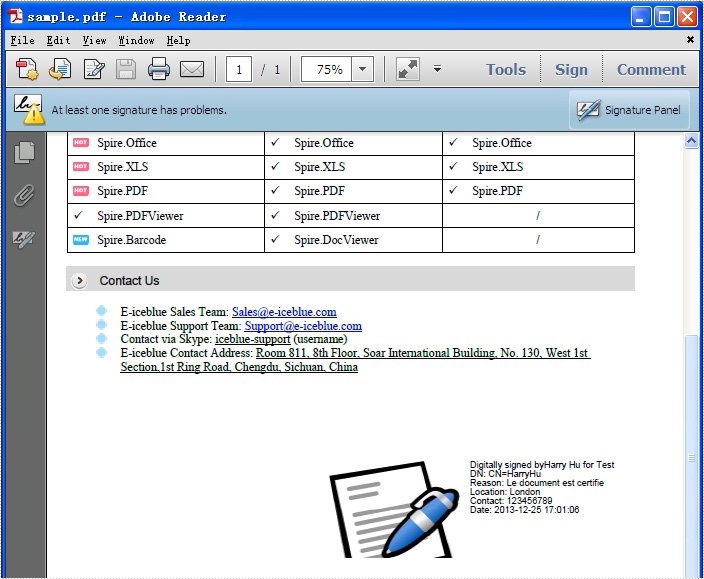Click the convert file to PDF icon
Viewport: 704px width, 579px height.
(60, 70)
